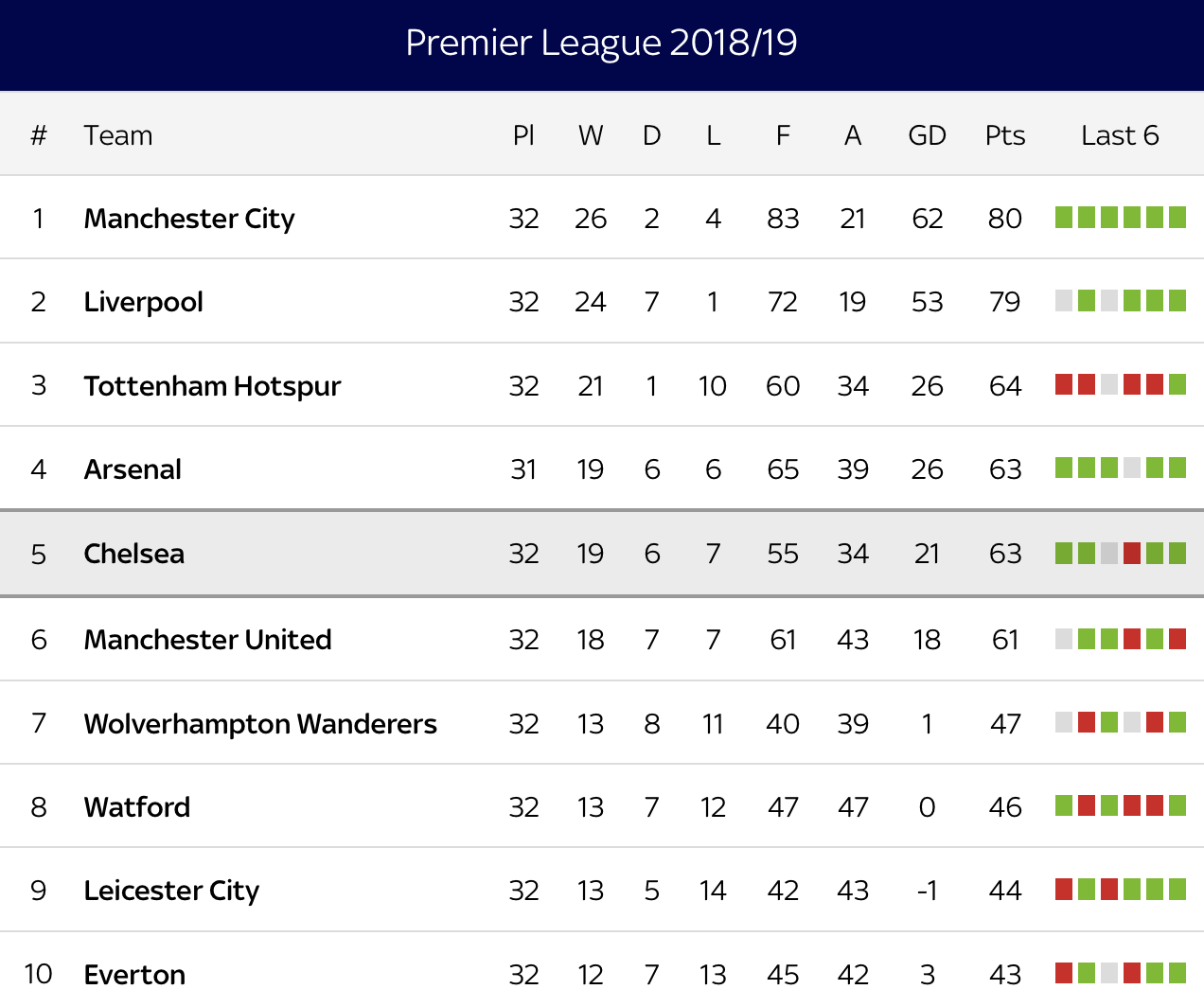Click Manchester United's grey draw square
The width and height of the screenshot is (1204, 1007).
[x=1064, y=639]
